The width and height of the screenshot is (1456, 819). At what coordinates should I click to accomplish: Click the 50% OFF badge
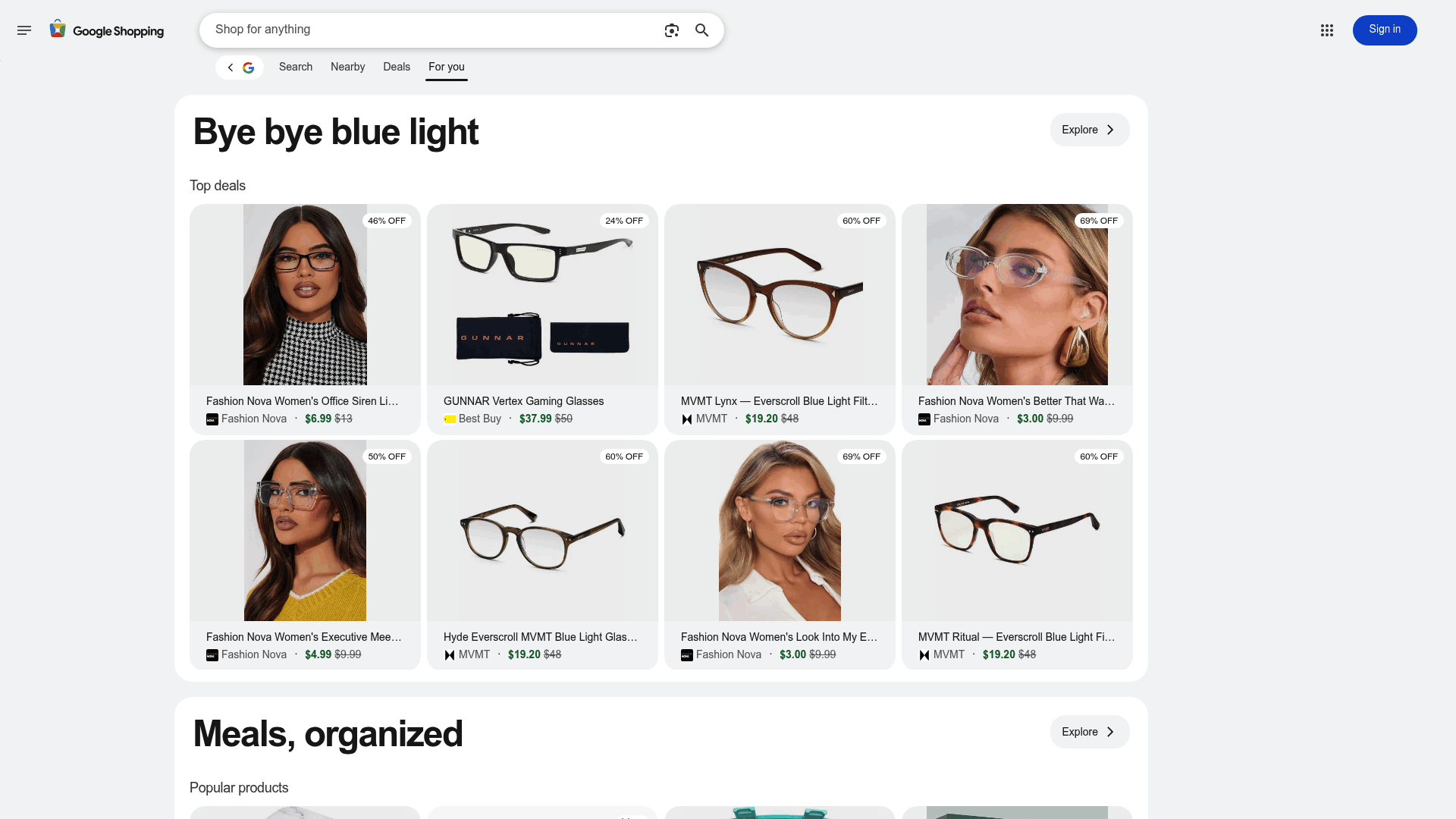click(387, 457)
